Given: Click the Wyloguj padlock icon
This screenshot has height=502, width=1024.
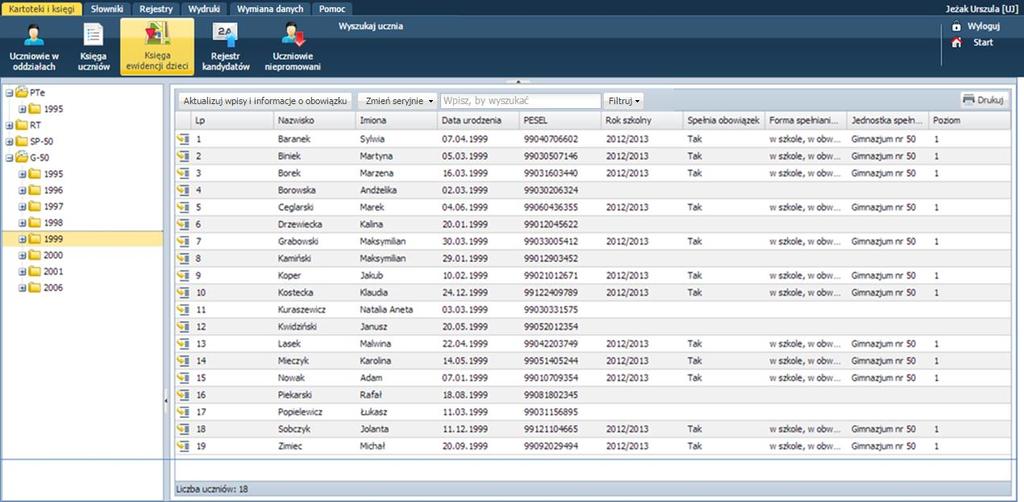Looking at the screenshot, I should [956, 27].
